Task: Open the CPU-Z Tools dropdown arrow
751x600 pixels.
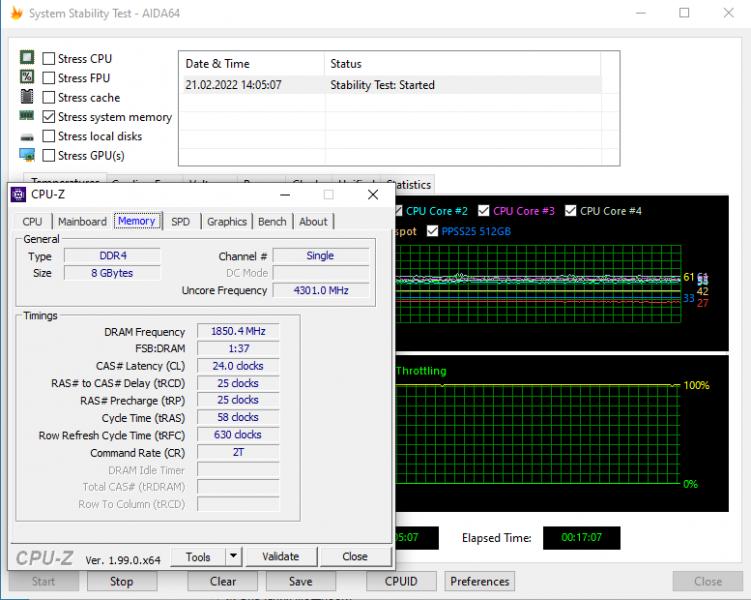Action: [233, 556]
